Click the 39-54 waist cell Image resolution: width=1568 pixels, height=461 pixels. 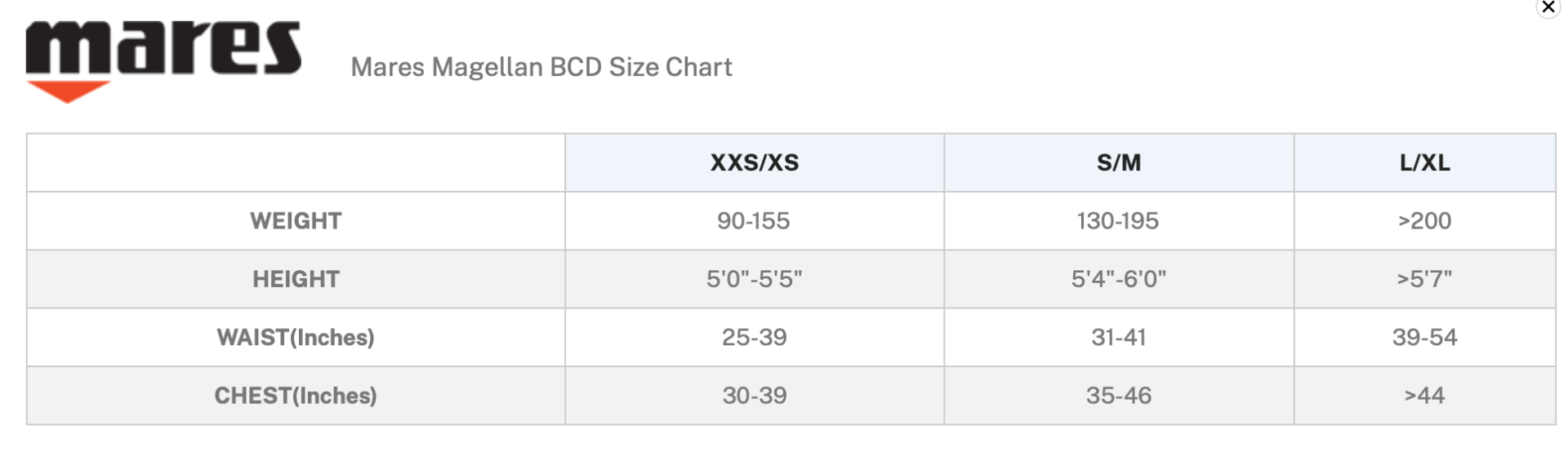(x=1424, y=337)
